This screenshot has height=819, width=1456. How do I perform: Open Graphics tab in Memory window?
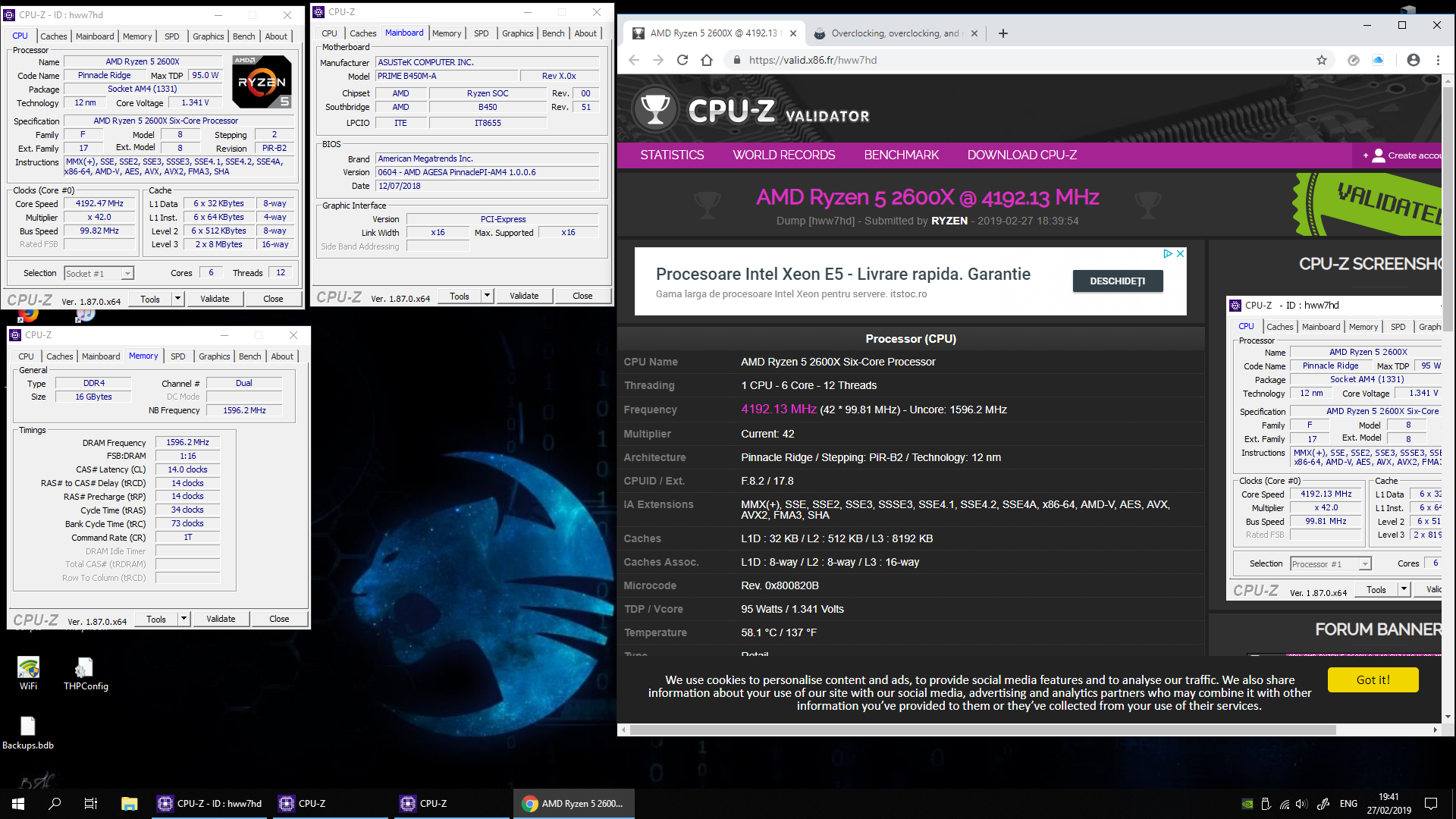214,356
